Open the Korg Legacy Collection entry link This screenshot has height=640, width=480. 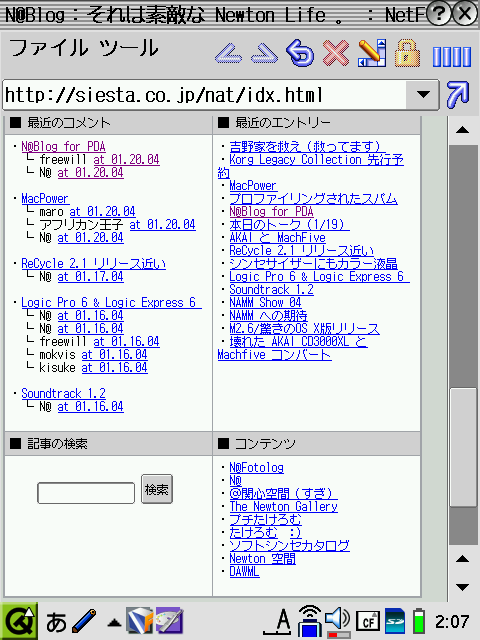(316, 160)
